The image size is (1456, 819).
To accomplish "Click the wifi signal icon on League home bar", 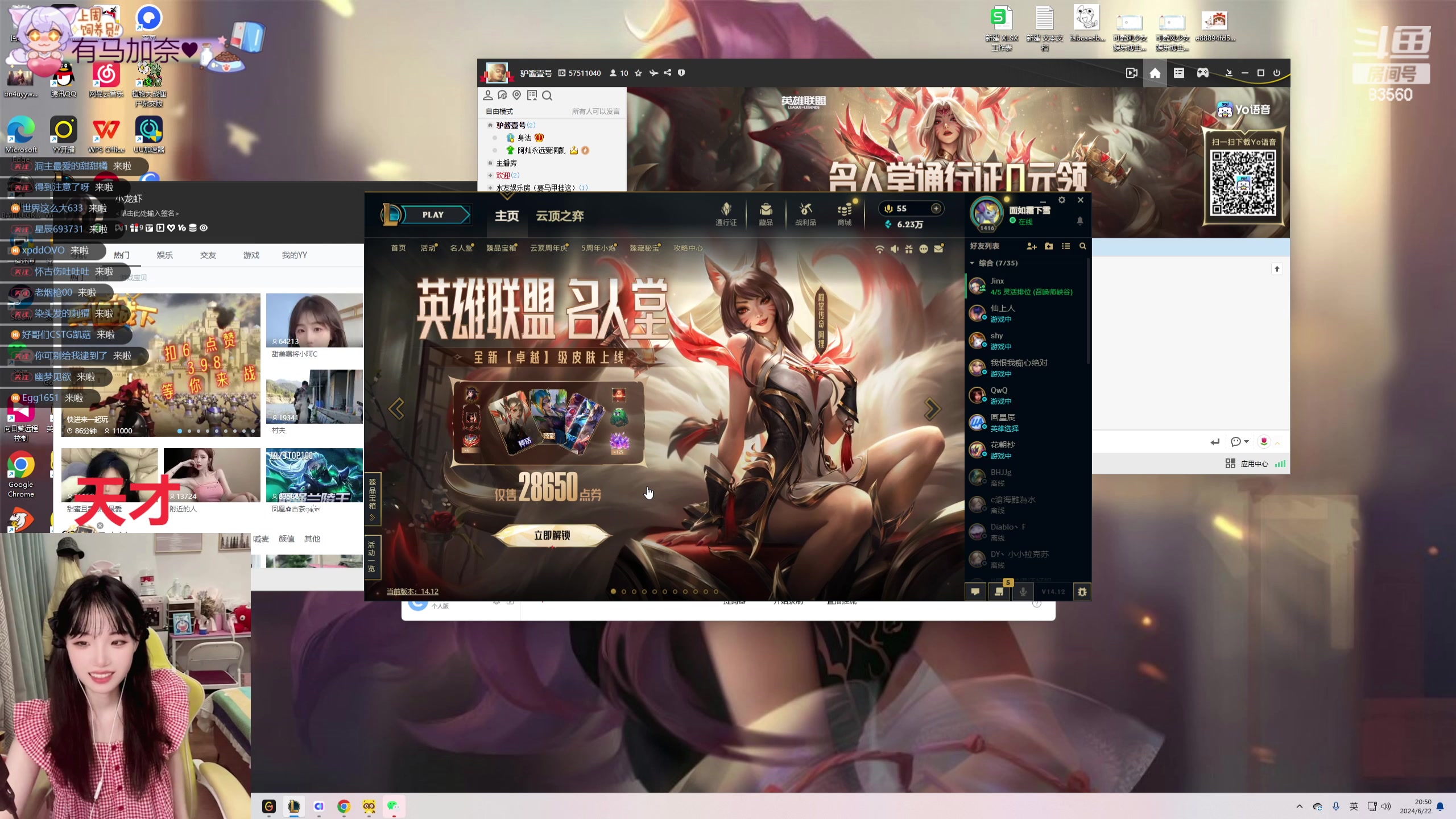I will point(880,249).
